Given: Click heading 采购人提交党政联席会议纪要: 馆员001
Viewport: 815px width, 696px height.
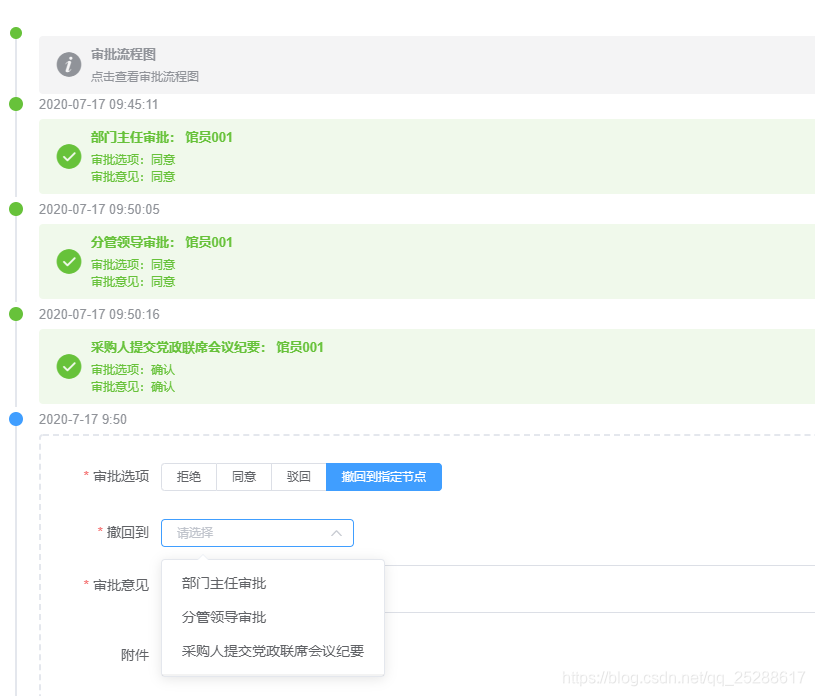Looking at the screenshot, I should coord(207,347).
